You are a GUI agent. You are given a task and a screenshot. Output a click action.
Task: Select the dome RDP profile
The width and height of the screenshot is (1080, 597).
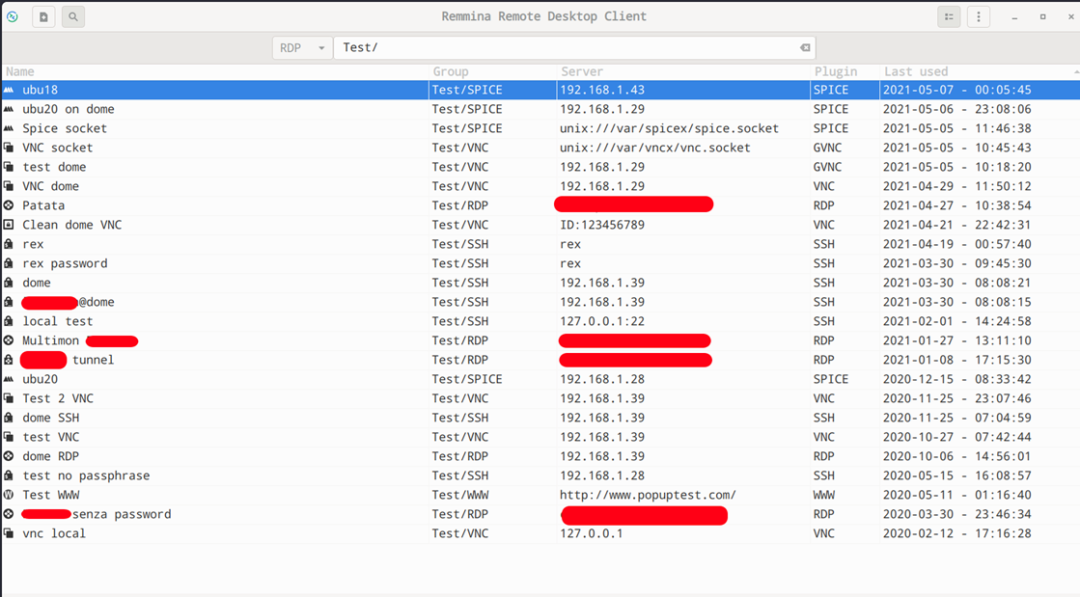pos(50,456)
